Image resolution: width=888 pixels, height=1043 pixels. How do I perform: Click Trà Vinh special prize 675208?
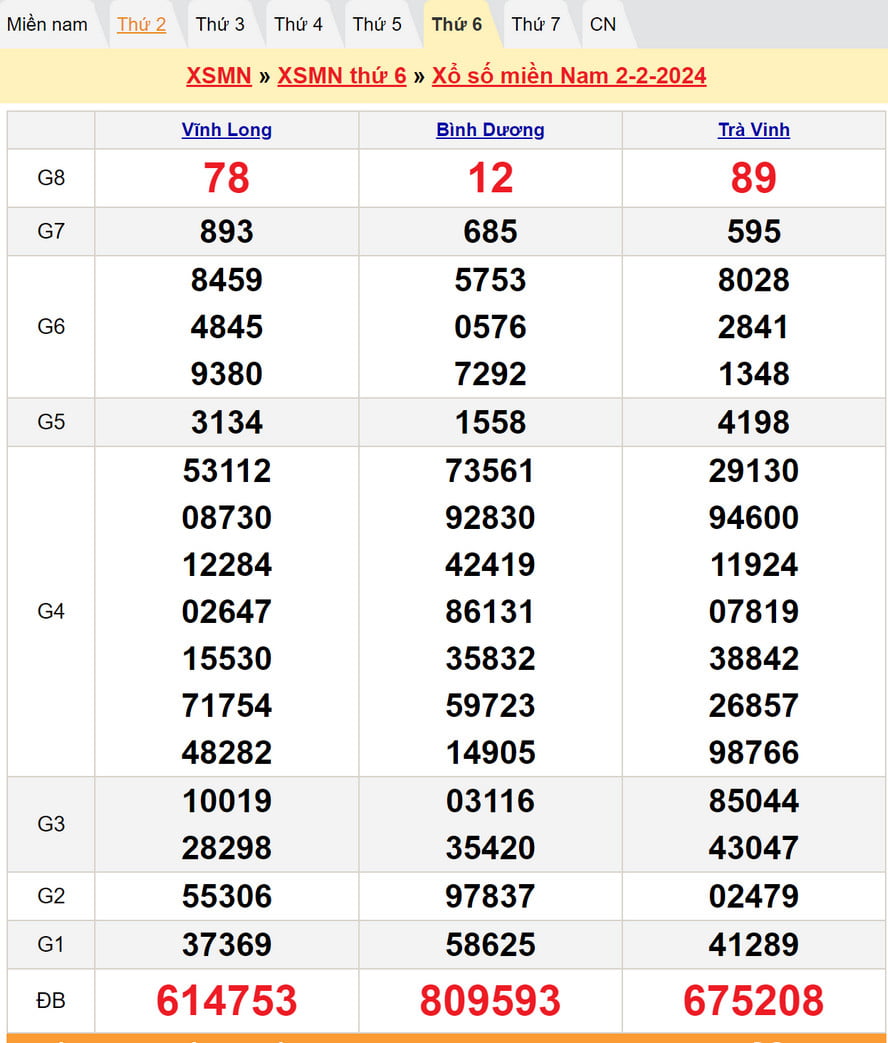pyautogui.click(x=754, y=1000)
